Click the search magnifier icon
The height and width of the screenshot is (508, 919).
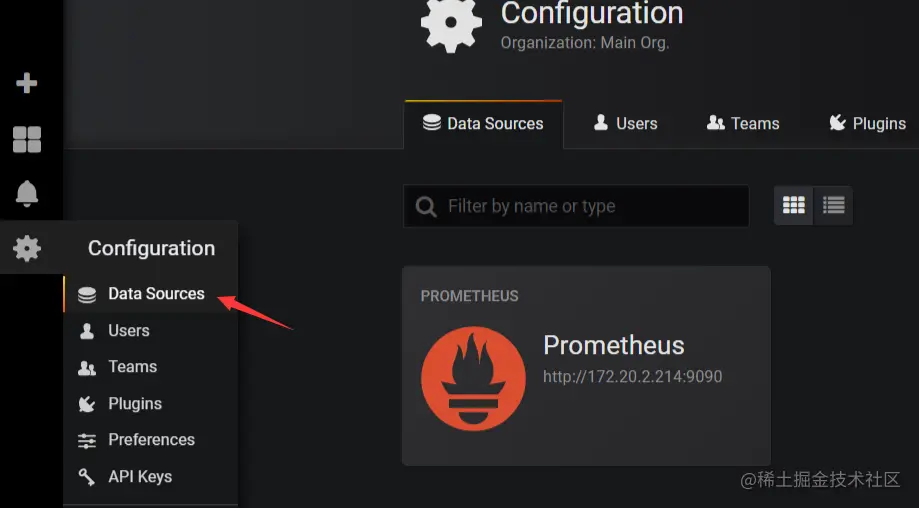tap(426, 207)
